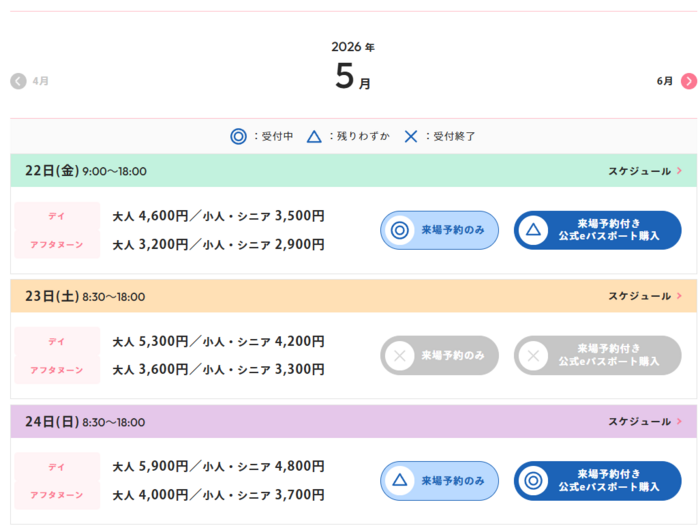Click the 4月 month label

pyautogui.click(x=41, y=81)
